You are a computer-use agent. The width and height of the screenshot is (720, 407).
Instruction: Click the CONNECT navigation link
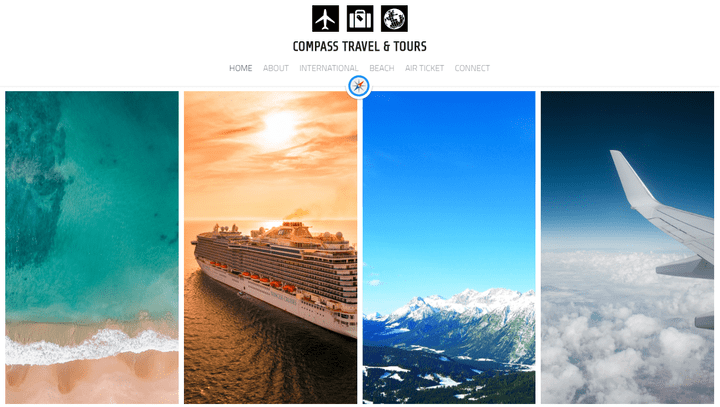click(472, 68)
